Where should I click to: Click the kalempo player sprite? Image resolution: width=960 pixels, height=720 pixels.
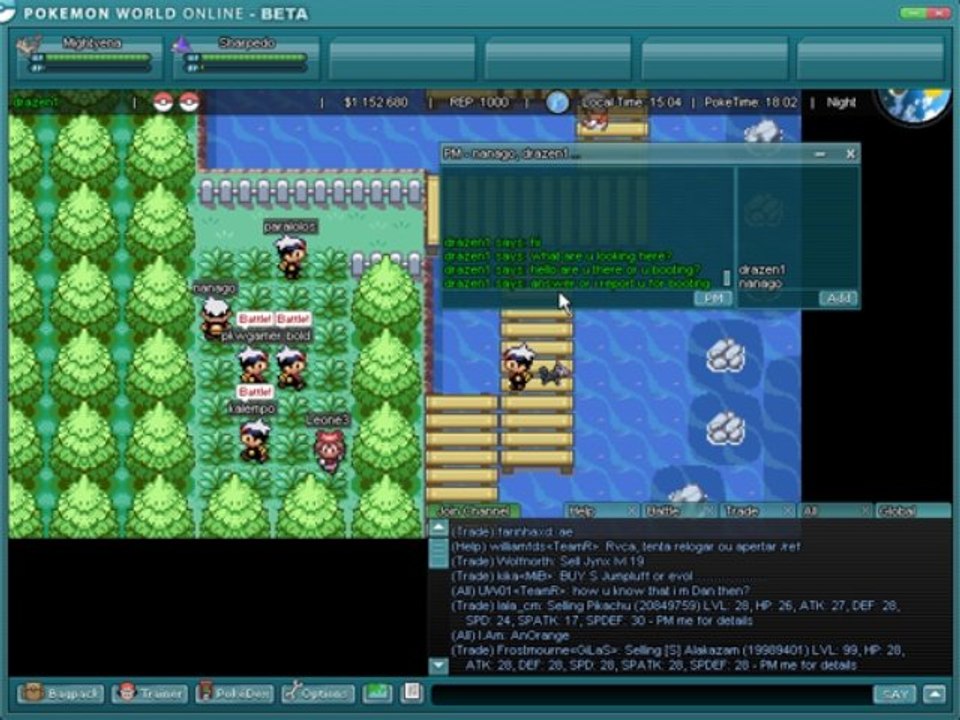coord(255,440)
